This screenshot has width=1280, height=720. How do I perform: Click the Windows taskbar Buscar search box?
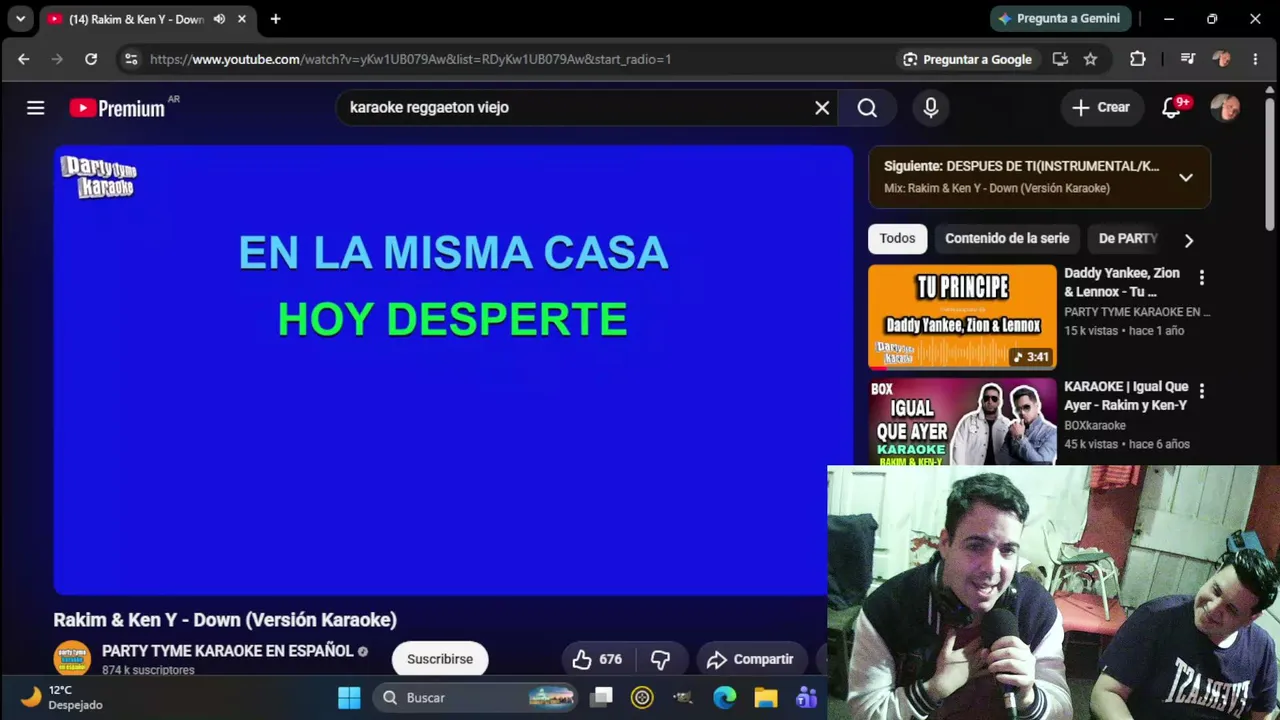click(x=474, y=698)
